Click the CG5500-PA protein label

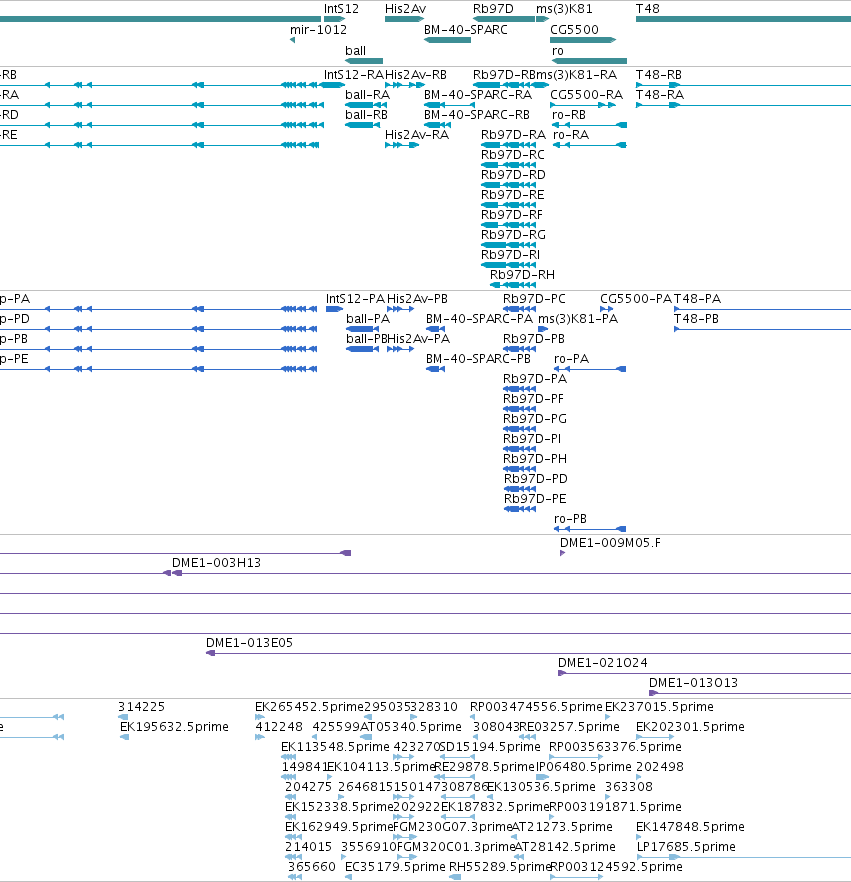click(636, 299)
